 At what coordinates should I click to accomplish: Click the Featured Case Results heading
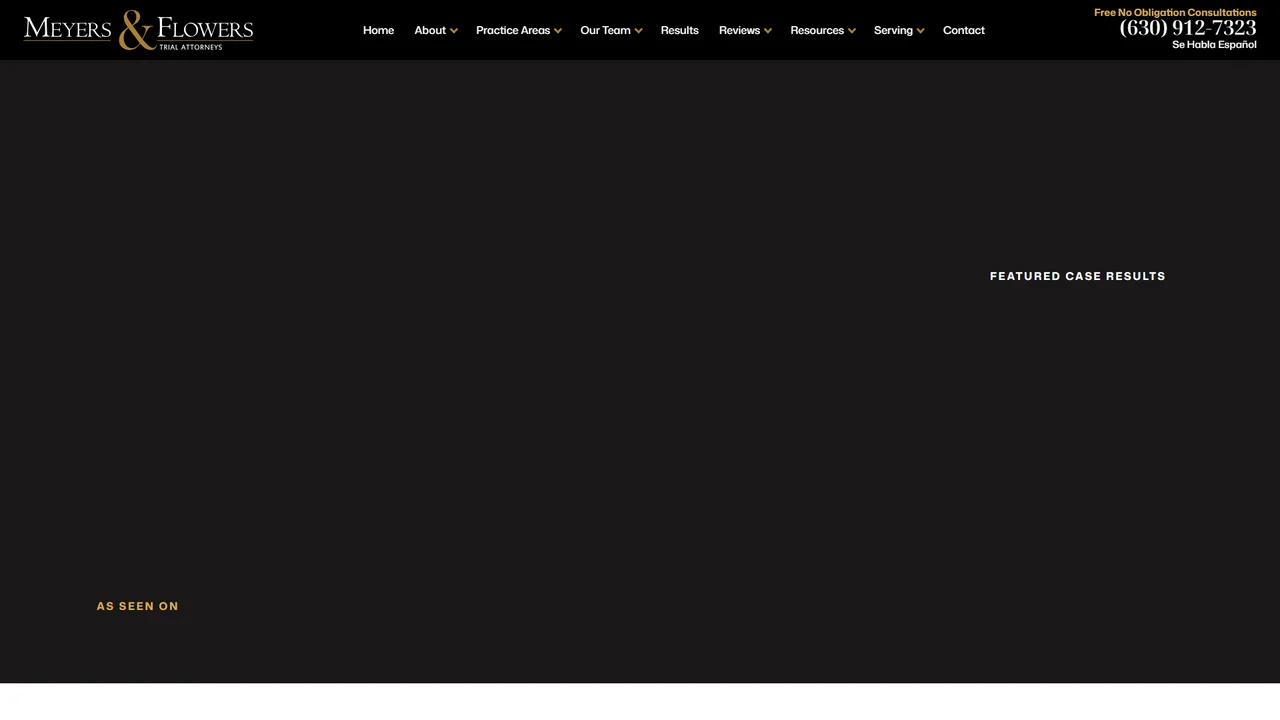click(1078, 276)
